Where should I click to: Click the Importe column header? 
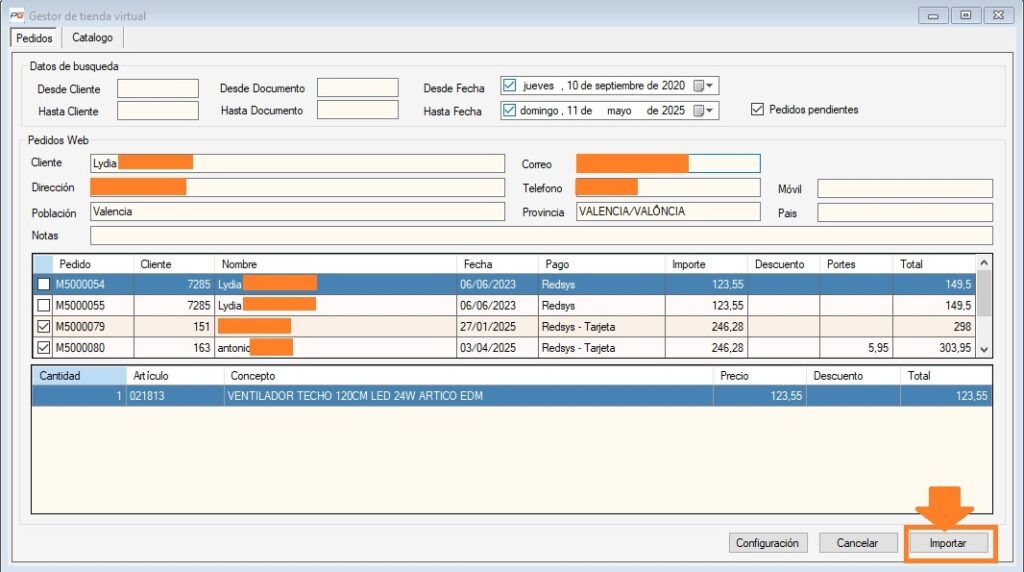point(706,264)
